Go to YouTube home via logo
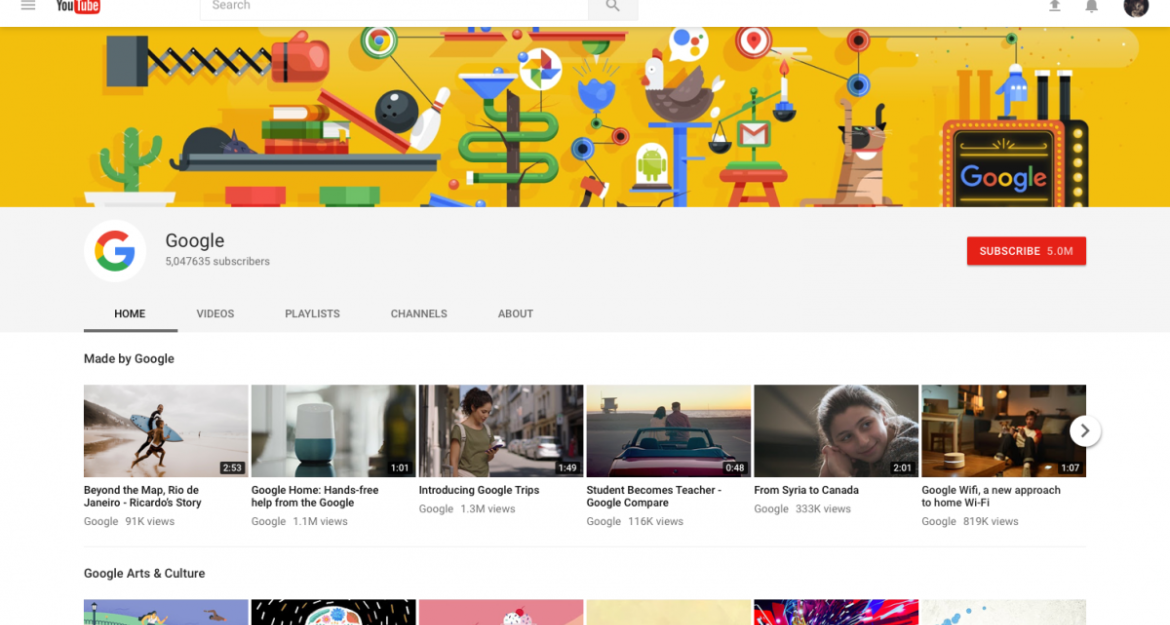Screen dimensions: 1170x625 click(78, 7)
